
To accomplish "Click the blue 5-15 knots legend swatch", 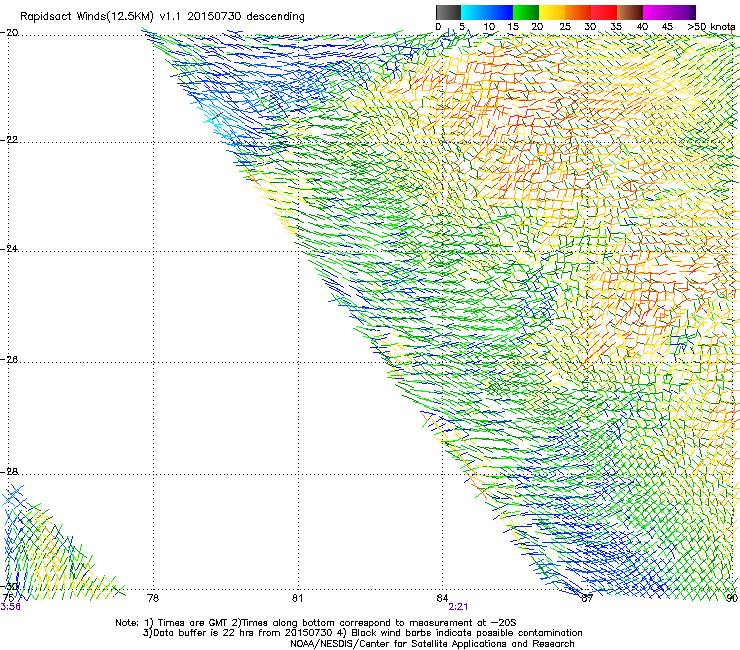I will (487, 12).
